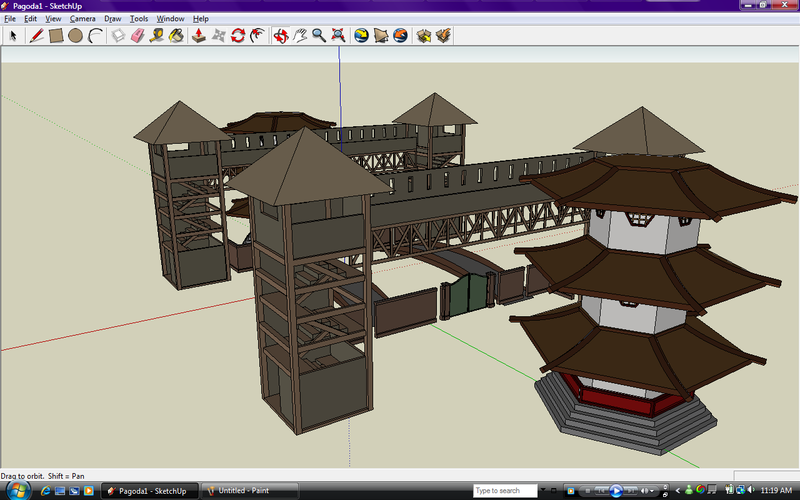This screenshot has width=800, height=500.
Task: Click the Zoom Extents tool
Action: coord(339,36)
